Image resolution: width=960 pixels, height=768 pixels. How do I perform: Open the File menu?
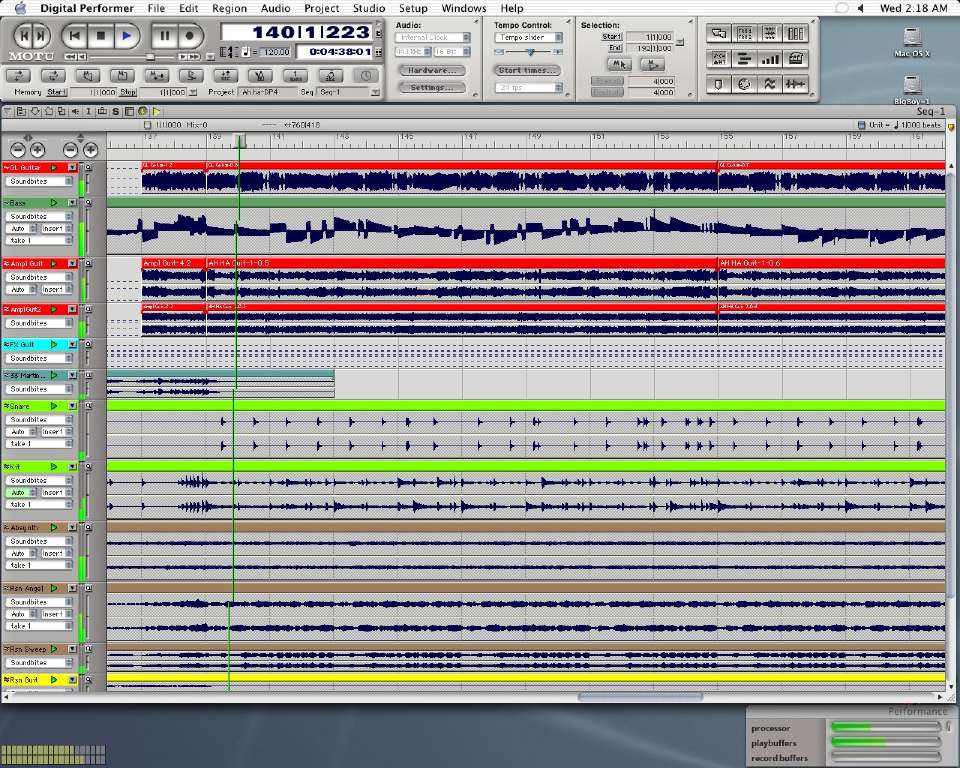(156, 8)
